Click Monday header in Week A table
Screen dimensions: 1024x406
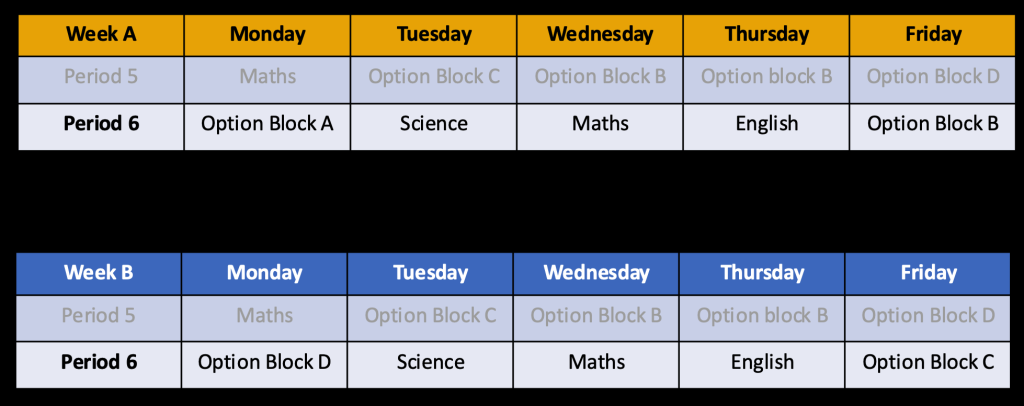point(267,35)
